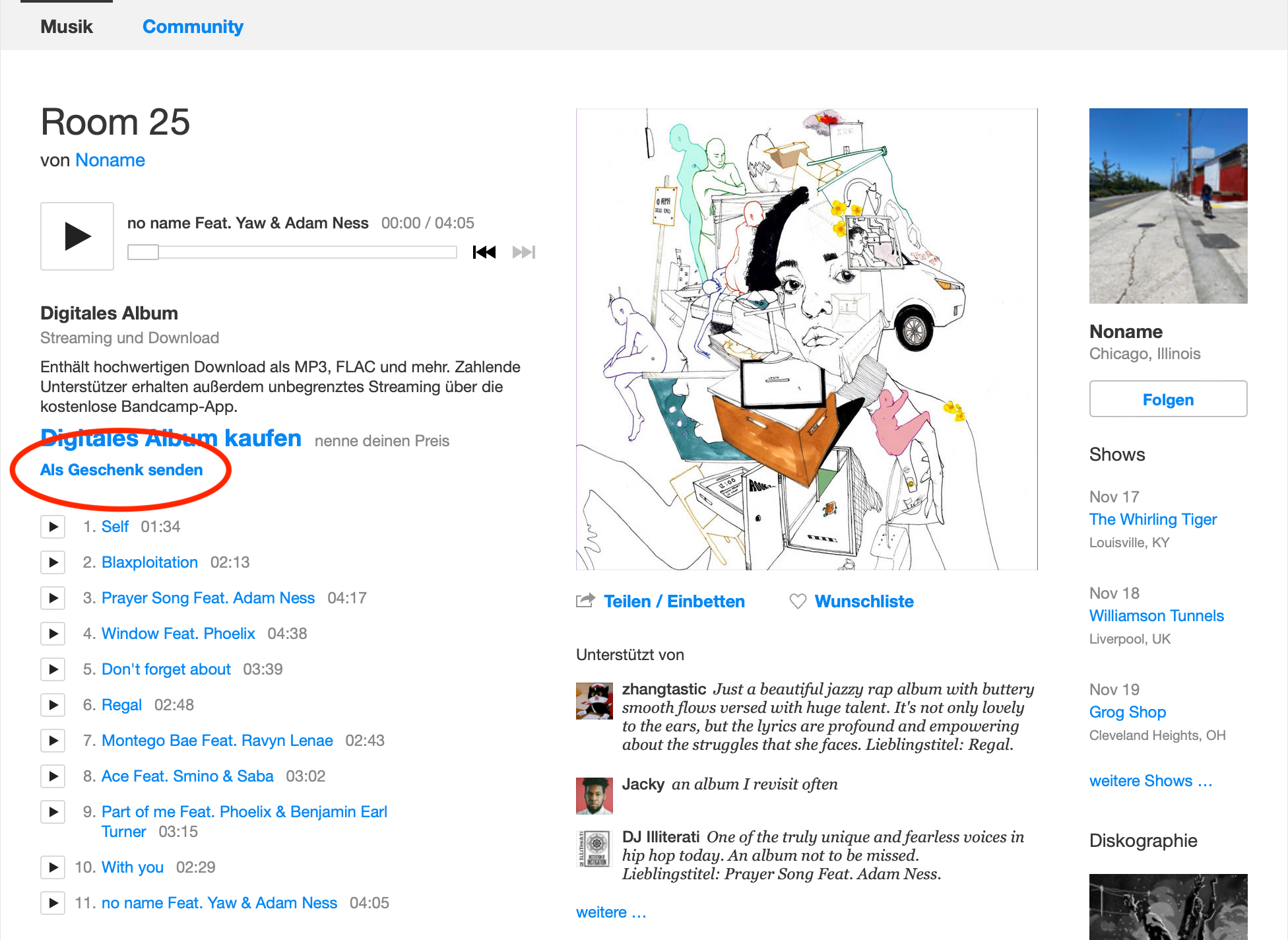Click Als Geschenk senden
Image resolution: width=1288 pixels, height=940 pixels.
click(121, 470)
